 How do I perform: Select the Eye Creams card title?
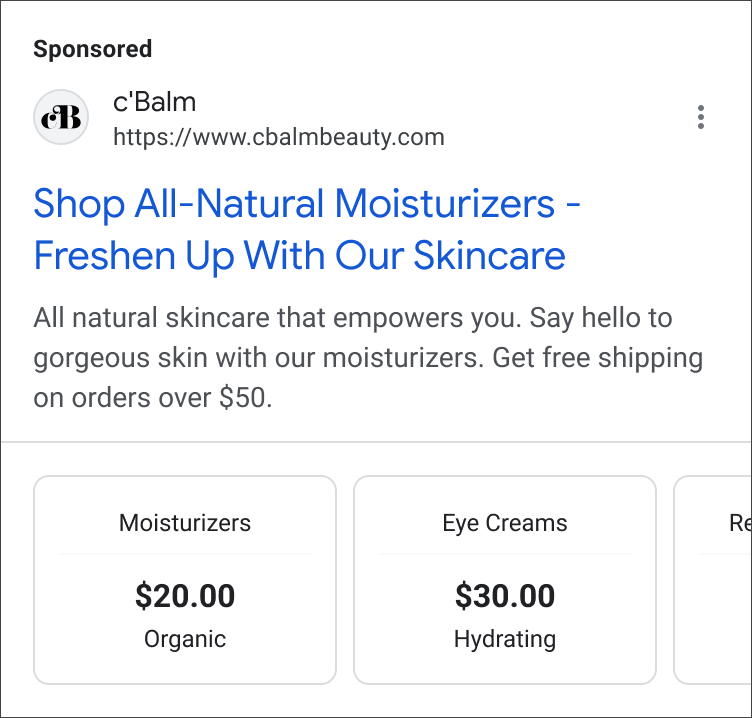click(x=505, y=523)
